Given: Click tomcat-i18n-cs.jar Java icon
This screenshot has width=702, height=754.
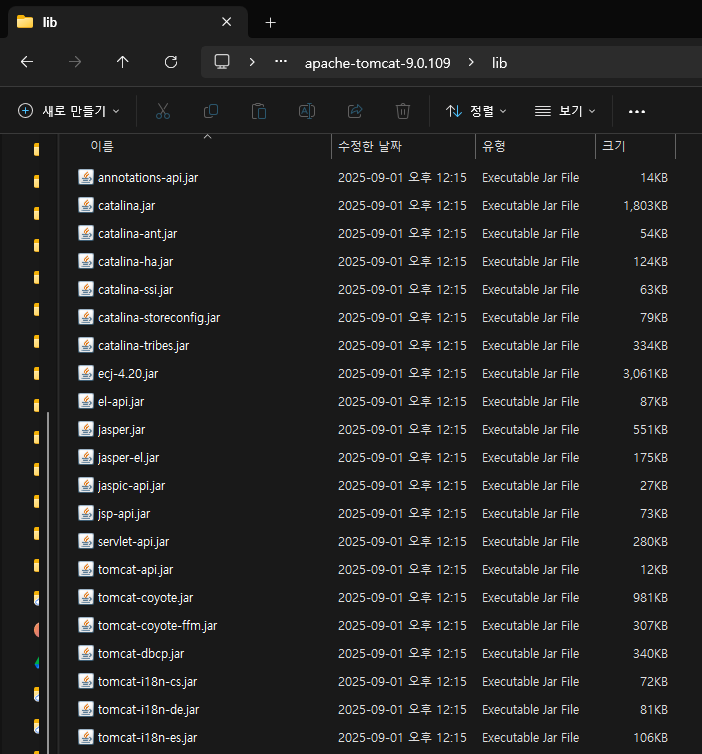Looking at the screenshot, I should point(86,681).
